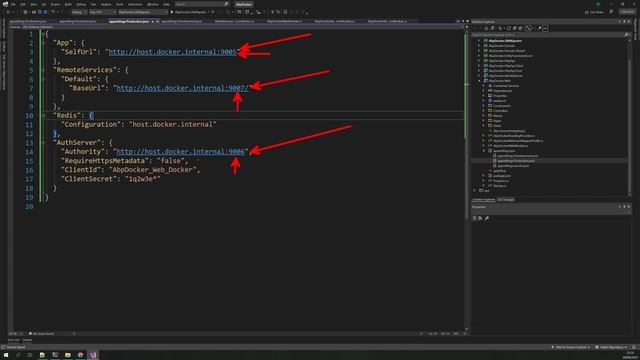Image resolution: width=640 pixels, height=360 pixels.
Task: Select appsettings.Production.json in Solution Explorer
Action: tap(516, 161)
